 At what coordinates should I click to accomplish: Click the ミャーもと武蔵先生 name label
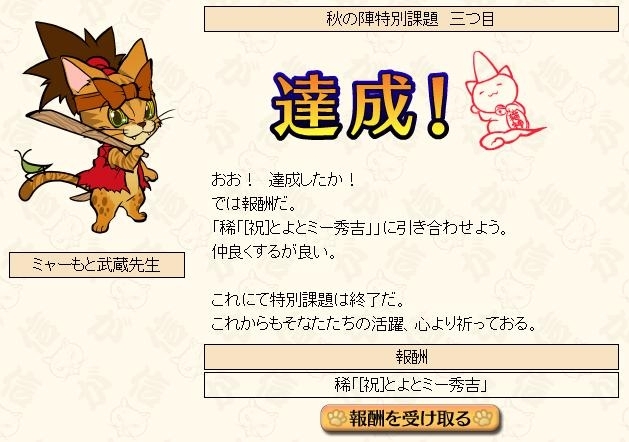click(x=97, y=265)
